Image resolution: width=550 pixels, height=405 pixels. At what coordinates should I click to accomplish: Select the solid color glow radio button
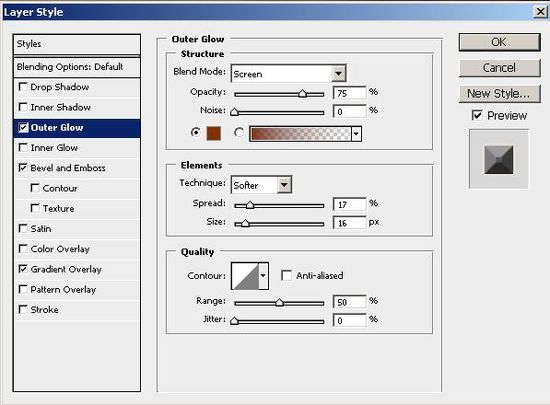[x=196, y=133]
